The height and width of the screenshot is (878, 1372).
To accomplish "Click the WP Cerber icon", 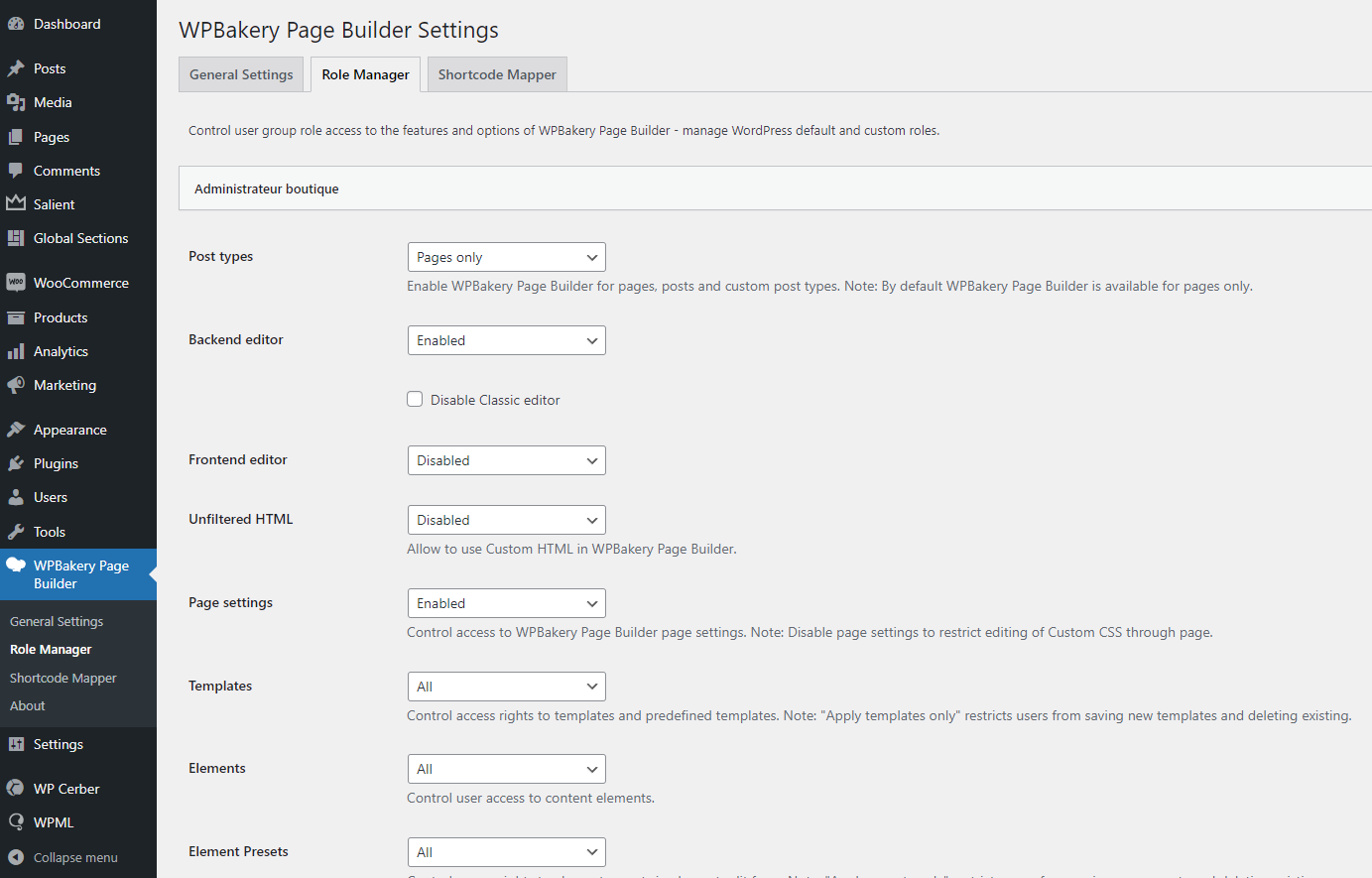I will 16,789.
